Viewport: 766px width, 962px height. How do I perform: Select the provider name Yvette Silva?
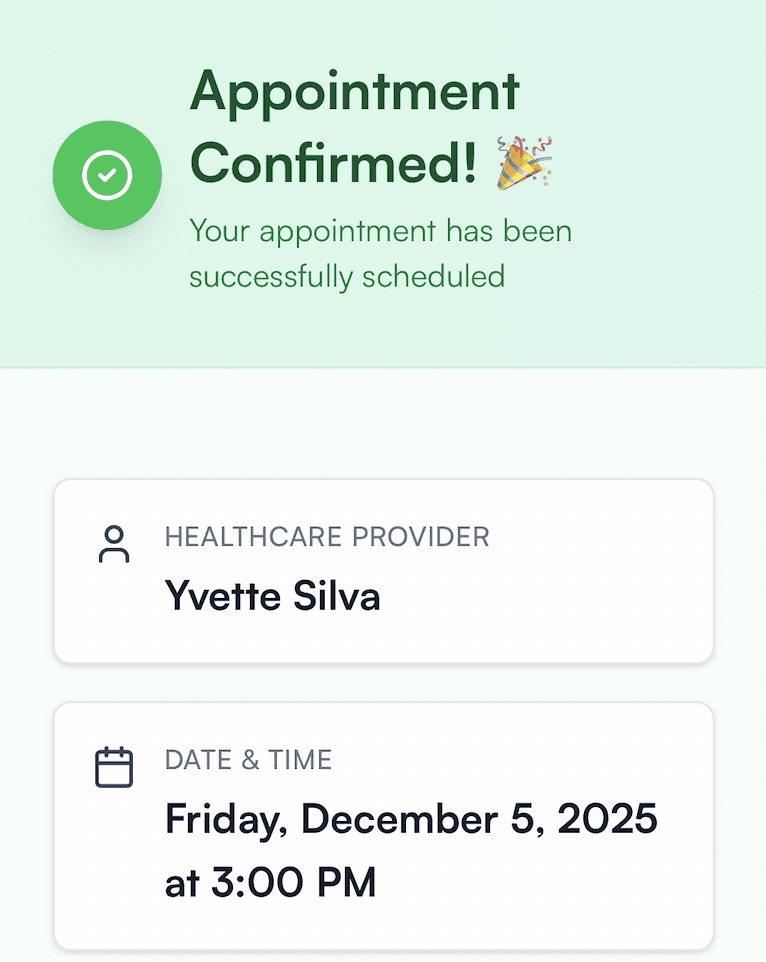(x=272, y=596)
